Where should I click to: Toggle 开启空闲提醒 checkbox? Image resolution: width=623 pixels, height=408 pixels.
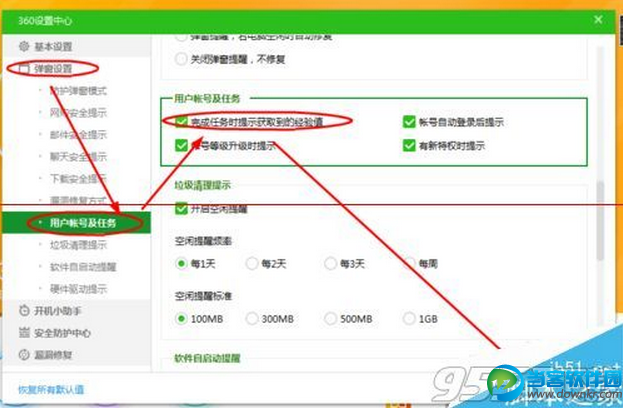pyautogui.click(x=182, y=208)
